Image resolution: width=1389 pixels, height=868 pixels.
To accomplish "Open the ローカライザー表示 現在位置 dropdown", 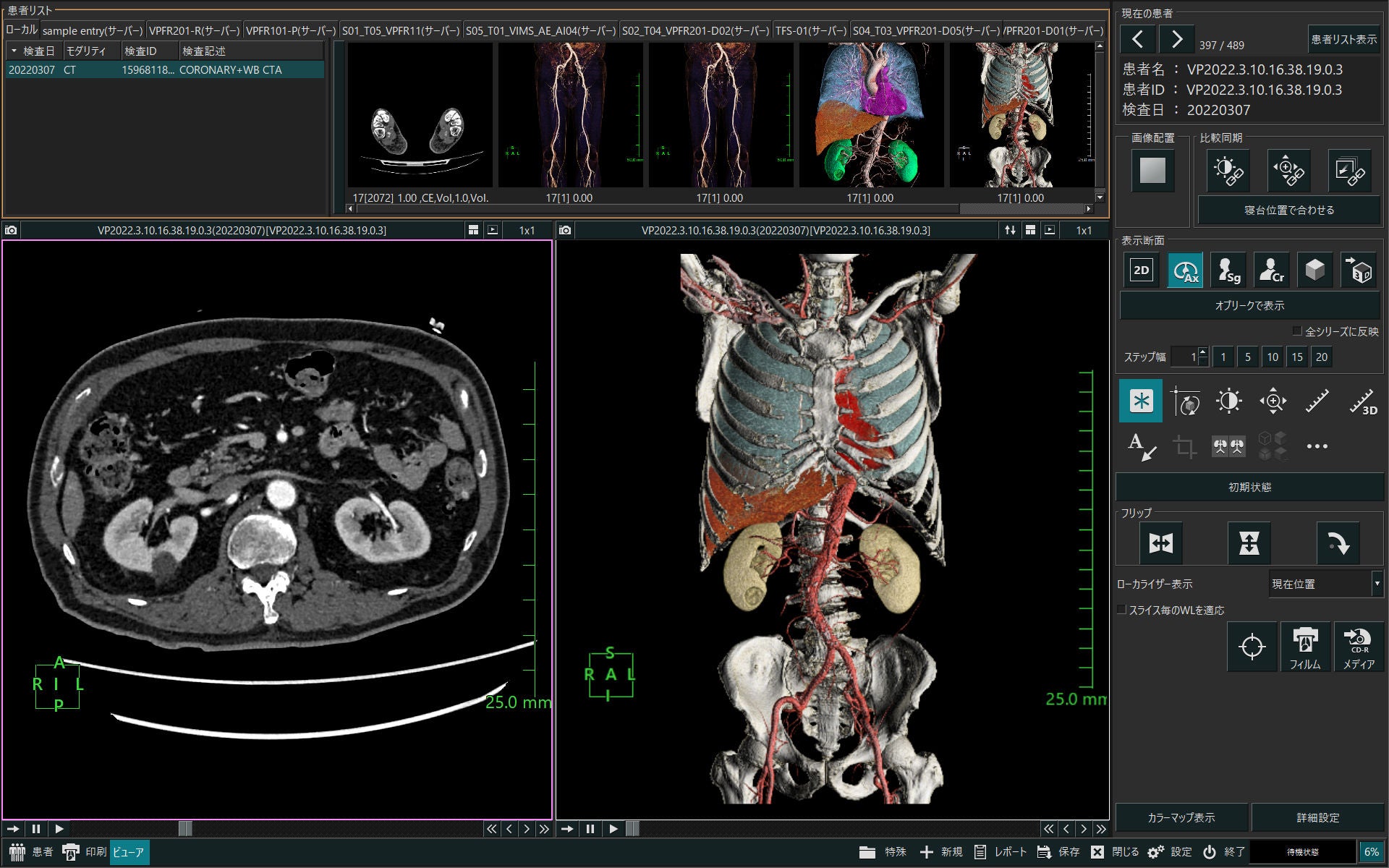I will (1325, 584).
